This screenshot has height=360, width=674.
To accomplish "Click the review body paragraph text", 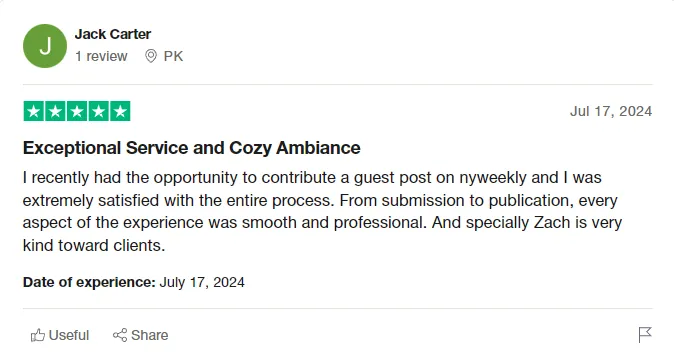I will (322, 211).
